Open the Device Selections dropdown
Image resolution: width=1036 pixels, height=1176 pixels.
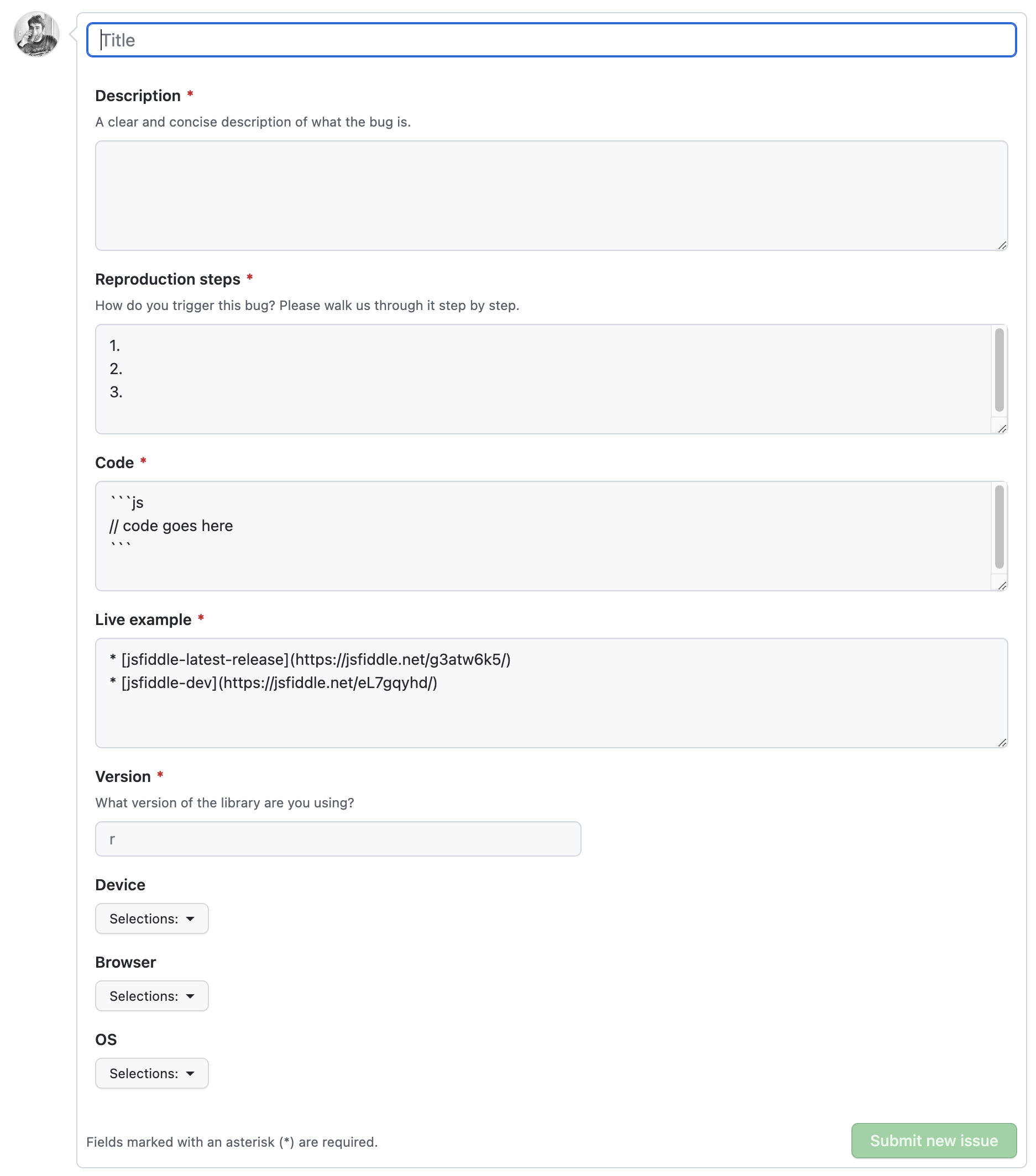151,919
